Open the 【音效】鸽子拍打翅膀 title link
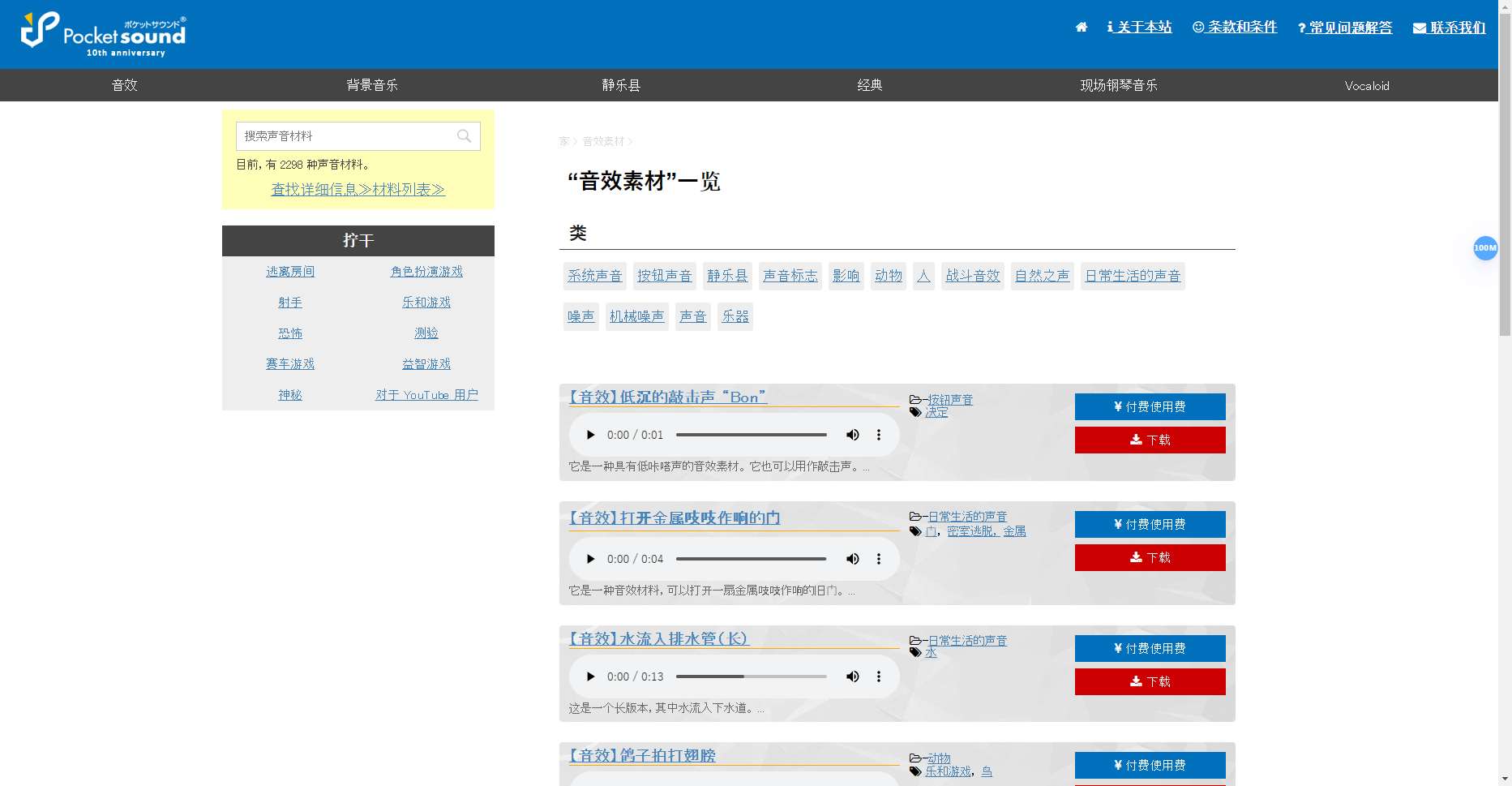1512x786 pixels. click(642, 755)
